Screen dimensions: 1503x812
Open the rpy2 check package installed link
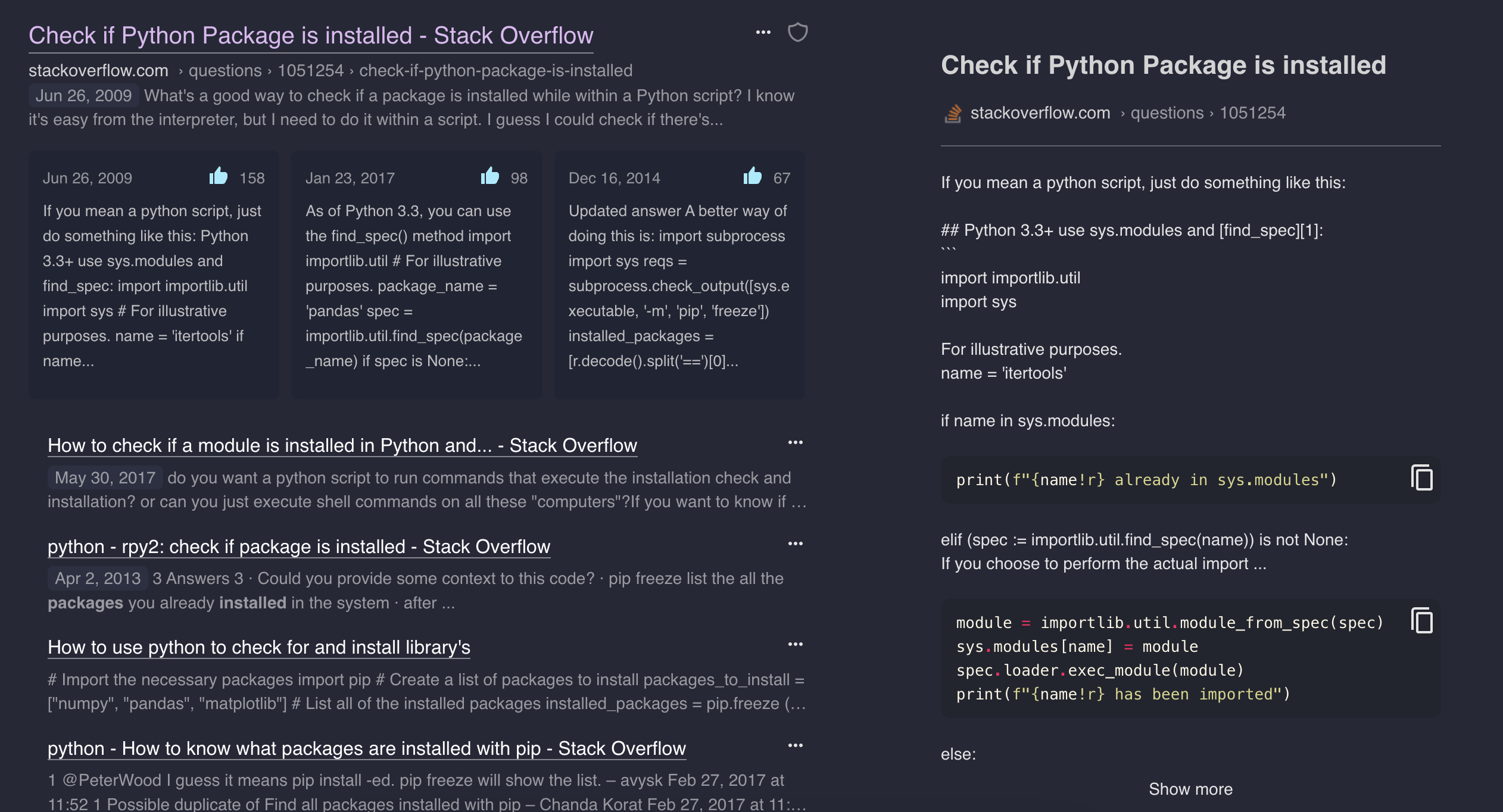tap(299, 546)
